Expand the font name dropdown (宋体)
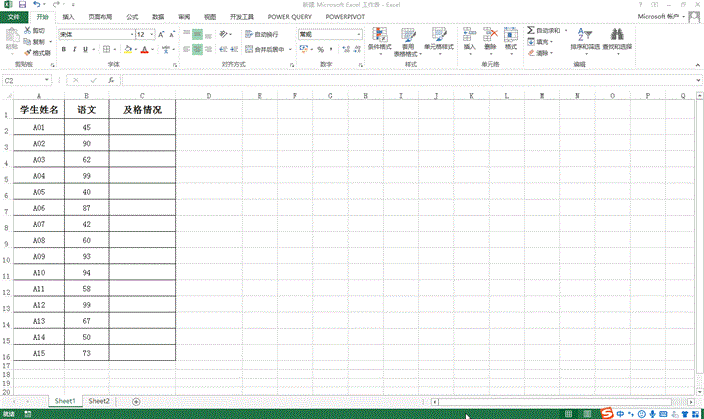 tap(130, 34)
